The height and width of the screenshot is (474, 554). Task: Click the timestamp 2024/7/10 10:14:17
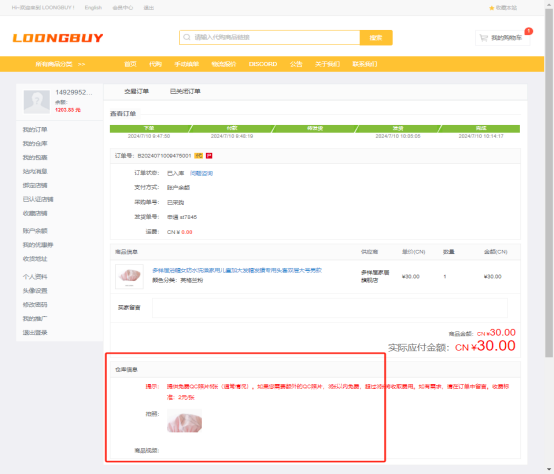pyautogui.click(x=481, y=136)
